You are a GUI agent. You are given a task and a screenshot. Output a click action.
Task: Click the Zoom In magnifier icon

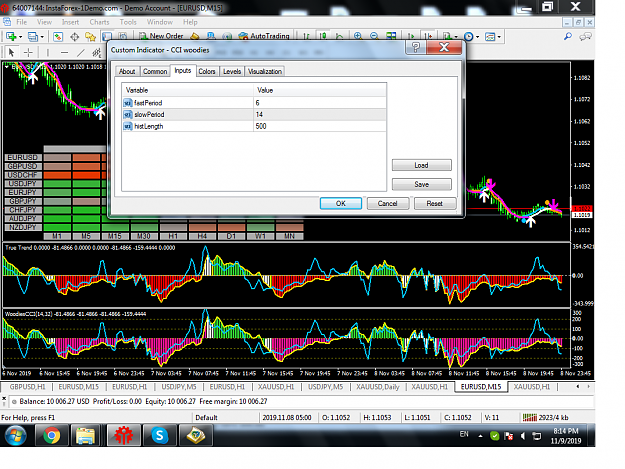[x=358, y=36]
